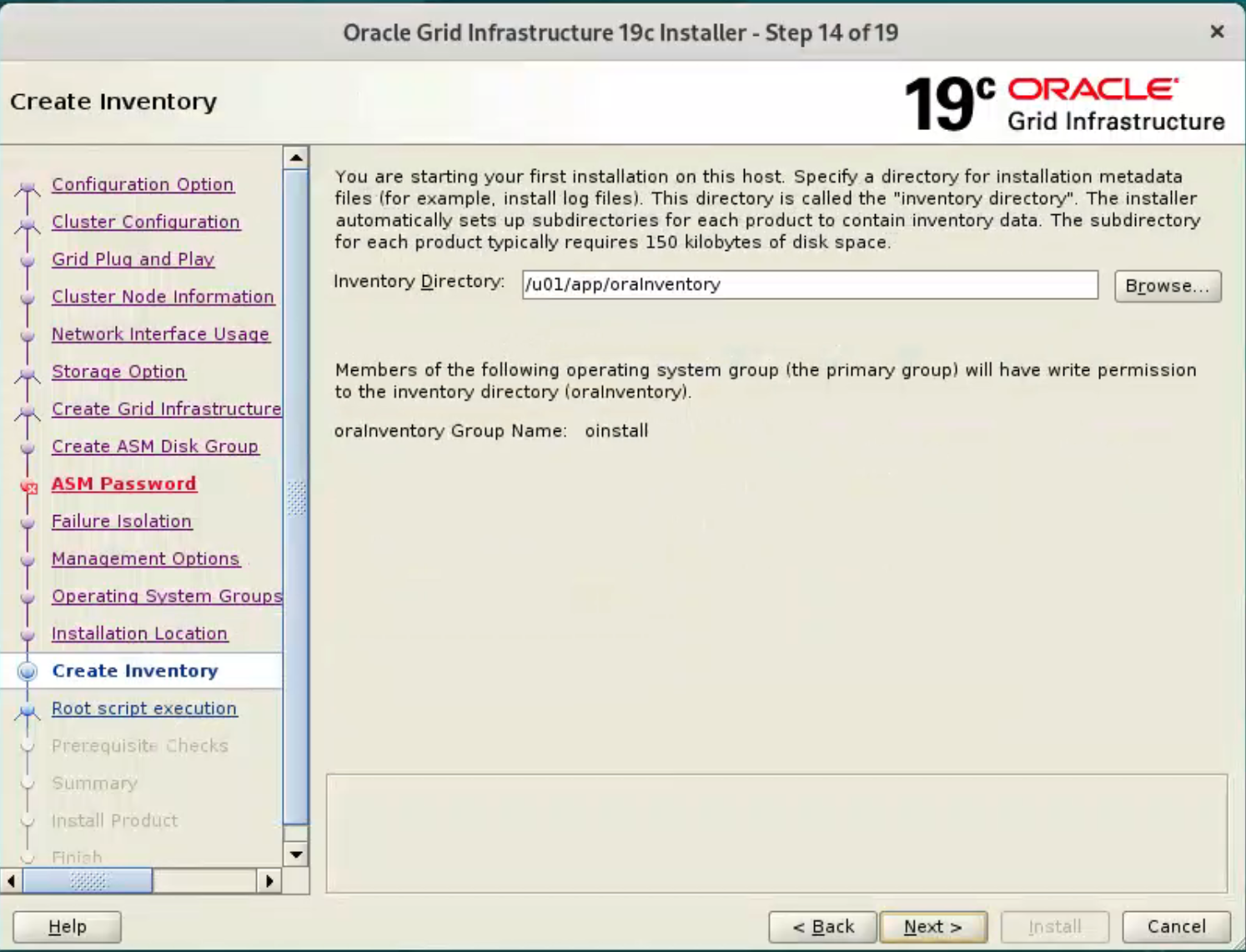Screen dimensions: 1246x952
Task: Proceed with the Next button
Action: coord(933,927)
